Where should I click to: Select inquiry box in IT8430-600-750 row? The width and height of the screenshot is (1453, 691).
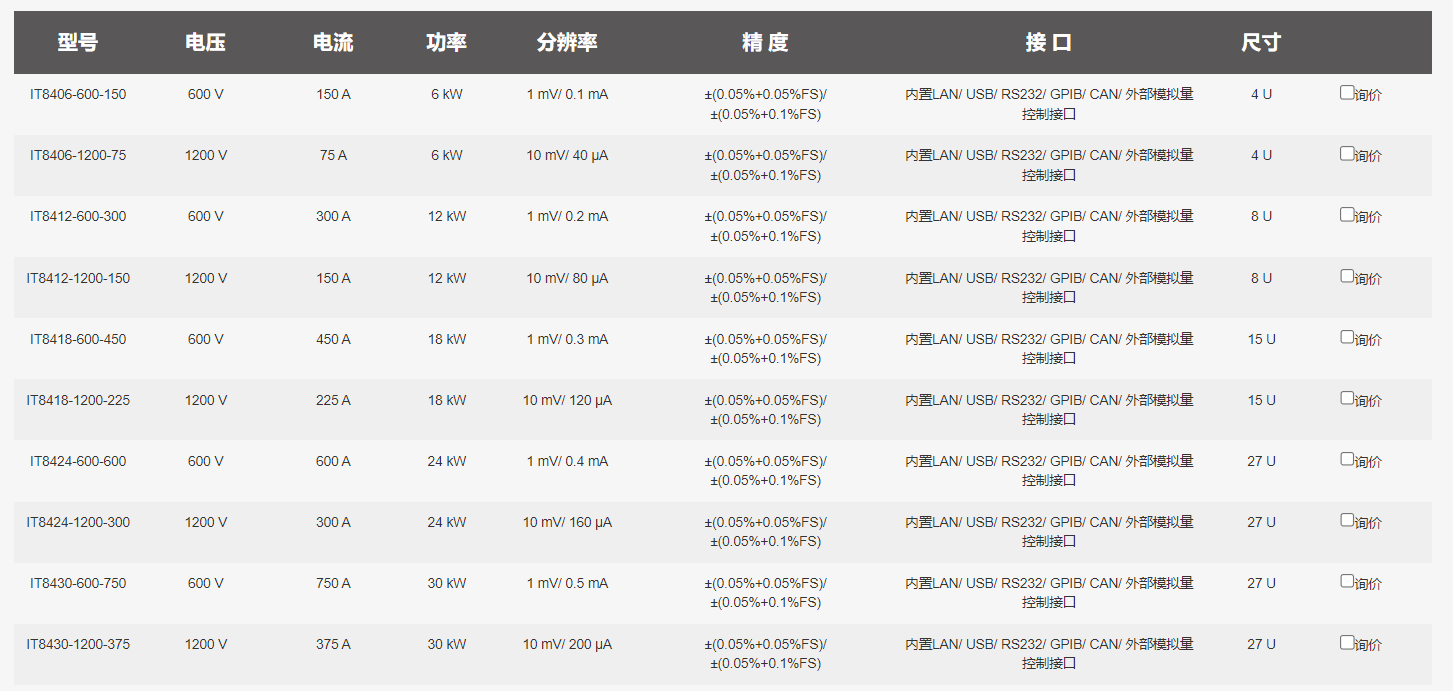point(1347,581)
